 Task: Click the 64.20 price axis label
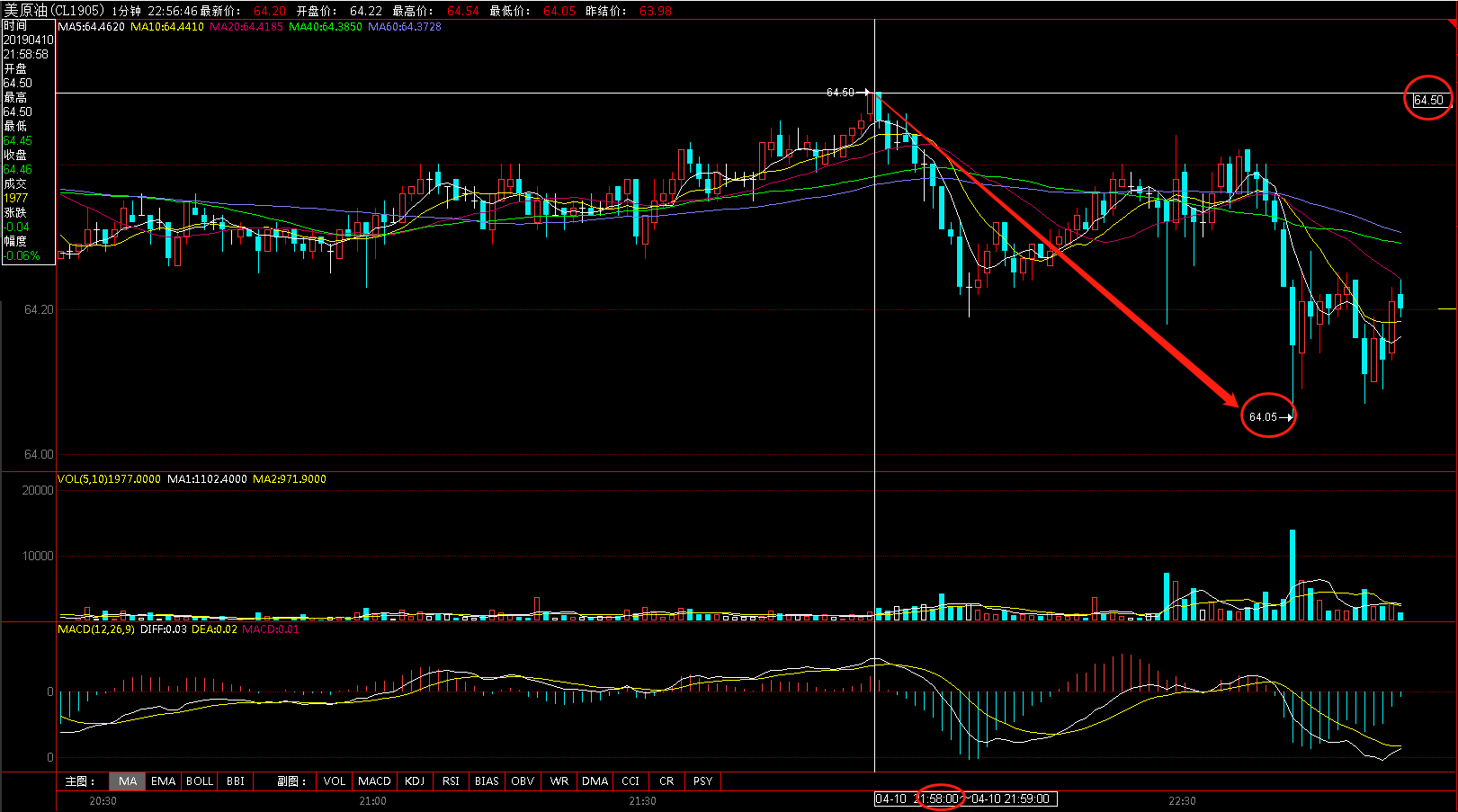click(39, 309)
